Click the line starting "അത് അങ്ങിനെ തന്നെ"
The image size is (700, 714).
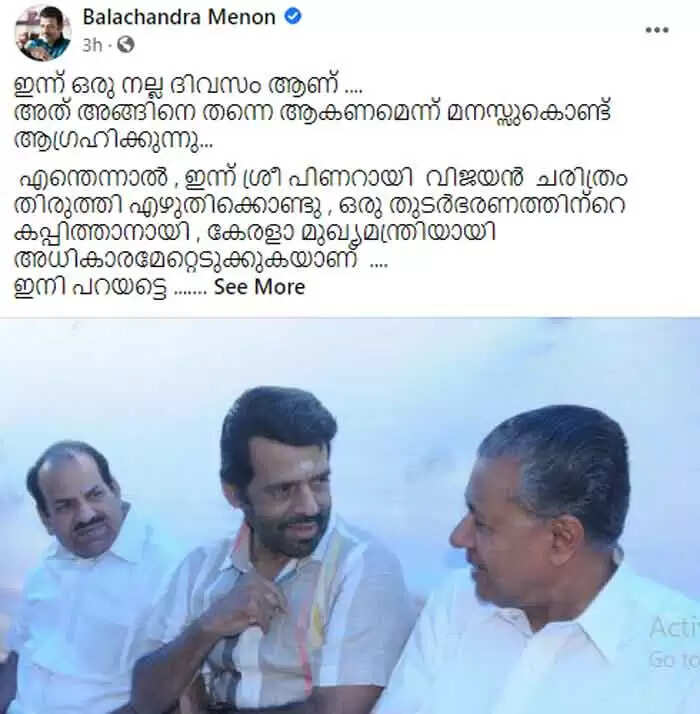click(312, 113)
